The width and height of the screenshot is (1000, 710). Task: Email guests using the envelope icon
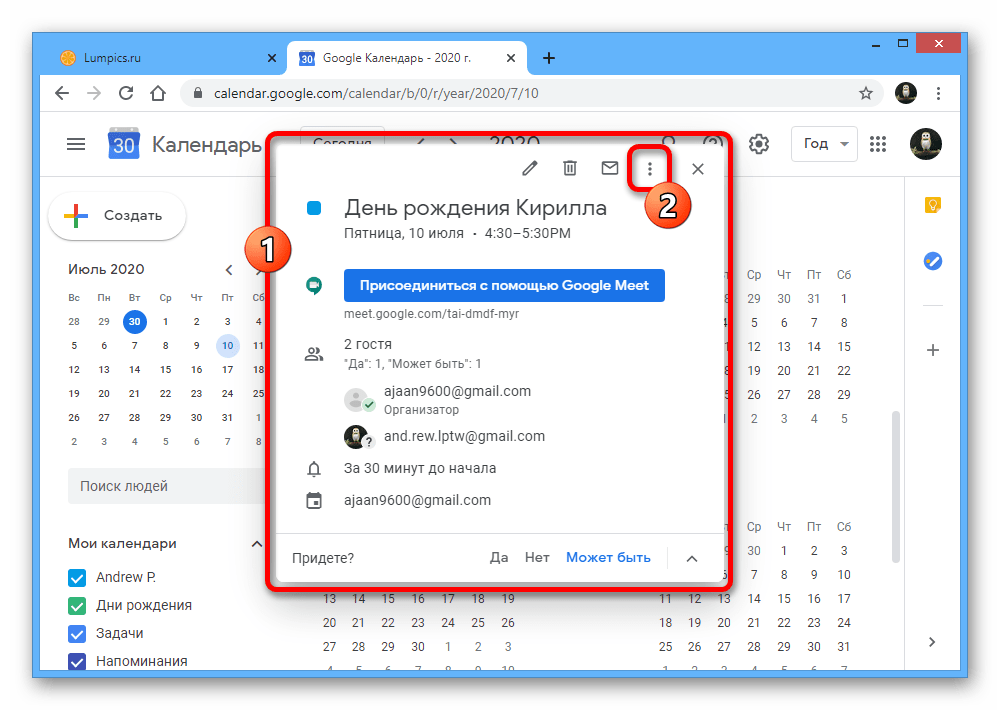[x=610, y=168]
